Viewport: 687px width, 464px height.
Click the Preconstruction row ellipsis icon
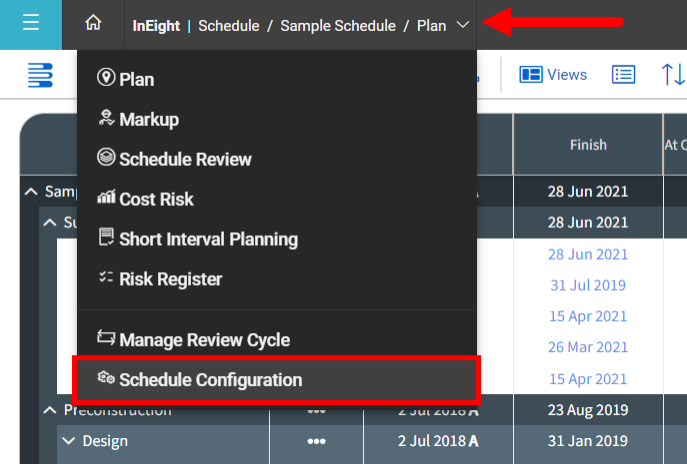click(316, 411)
